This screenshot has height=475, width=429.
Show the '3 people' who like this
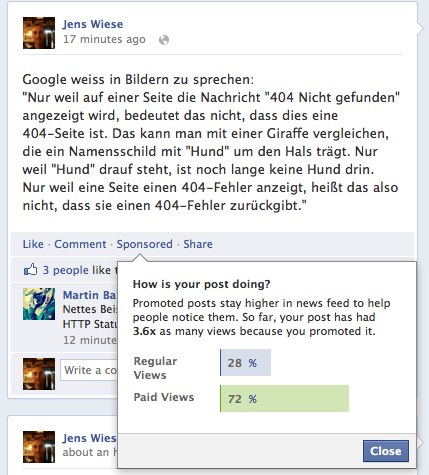click(x=66, y=270)
